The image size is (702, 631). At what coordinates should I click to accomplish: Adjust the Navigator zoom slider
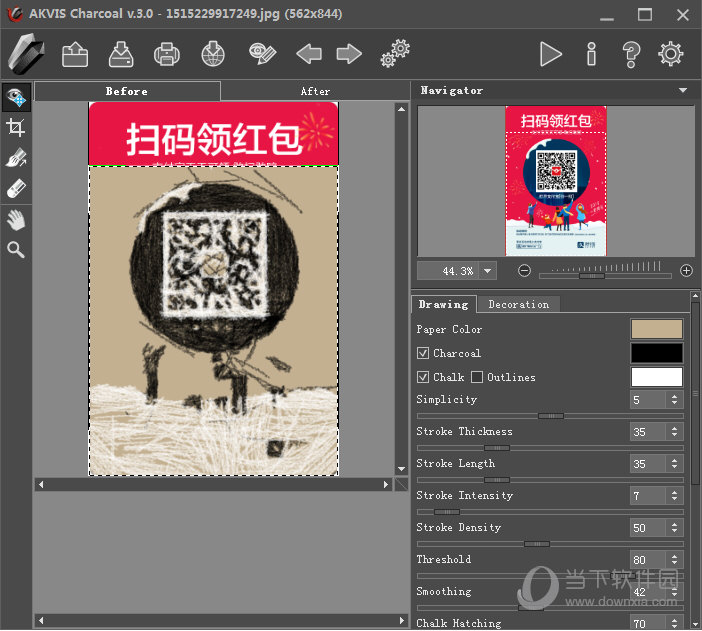(x=592, y=276)
